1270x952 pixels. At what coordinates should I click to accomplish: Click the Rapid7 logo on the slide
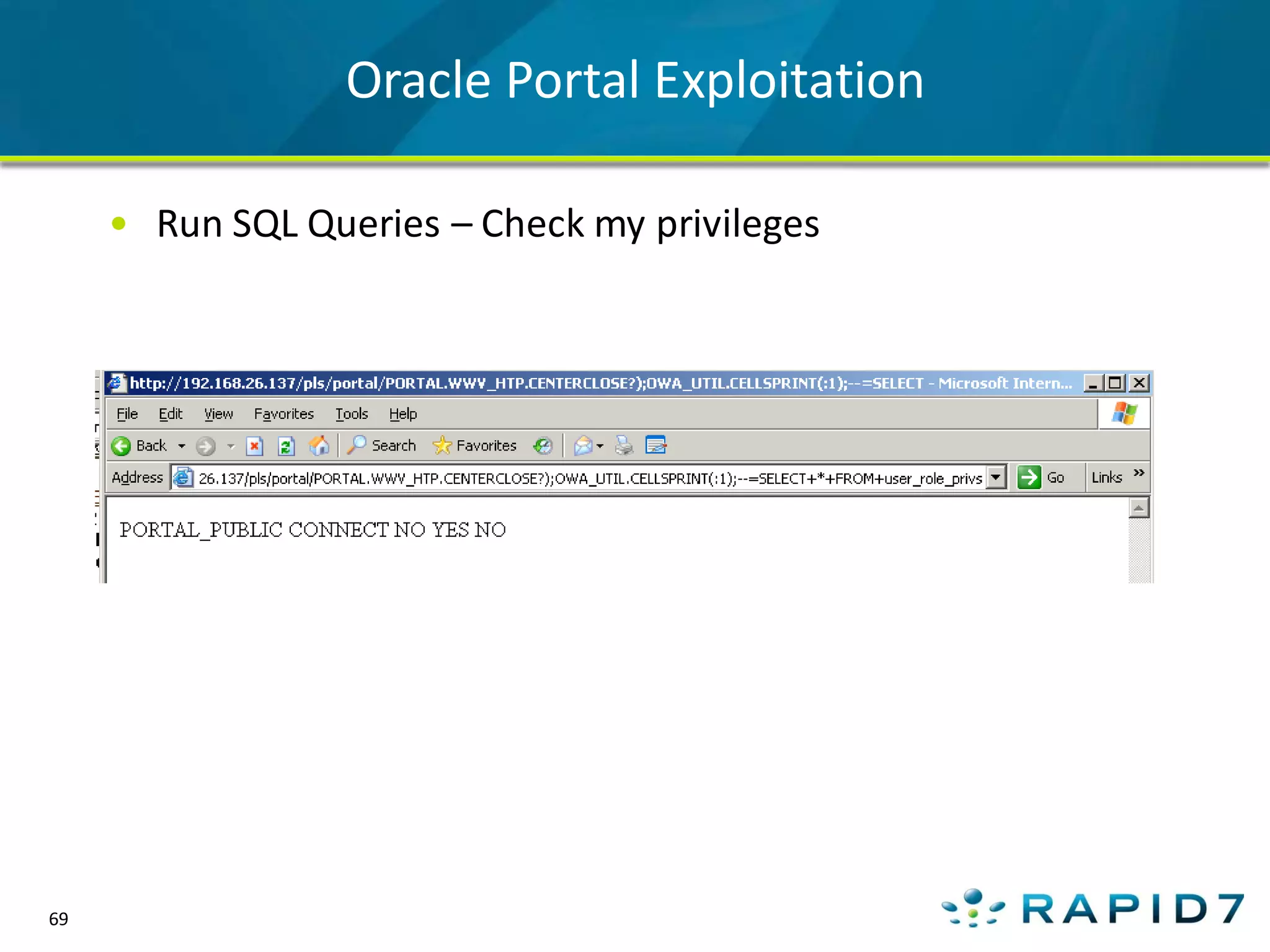pyautogui.click(x=1093, y=909)
